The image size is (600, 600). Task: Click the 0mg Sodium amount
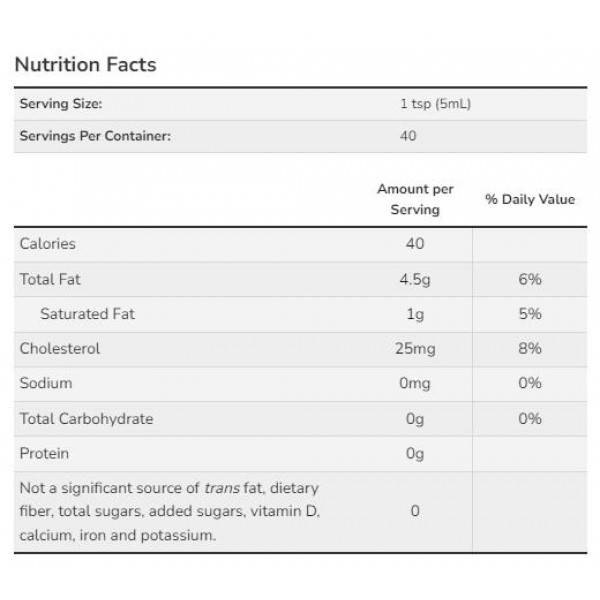pyautogui.click(x=415, y=384)
